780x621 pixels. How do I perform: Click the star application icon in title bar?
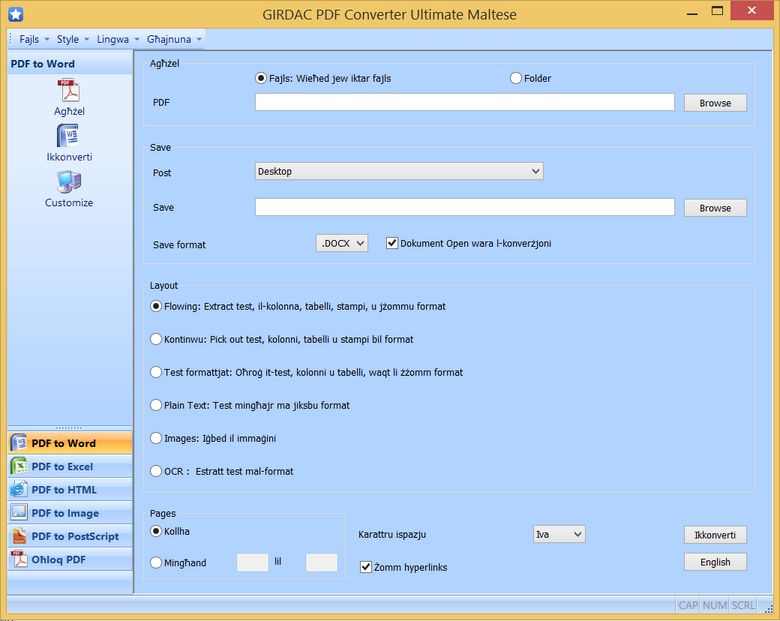coord(15,14)
